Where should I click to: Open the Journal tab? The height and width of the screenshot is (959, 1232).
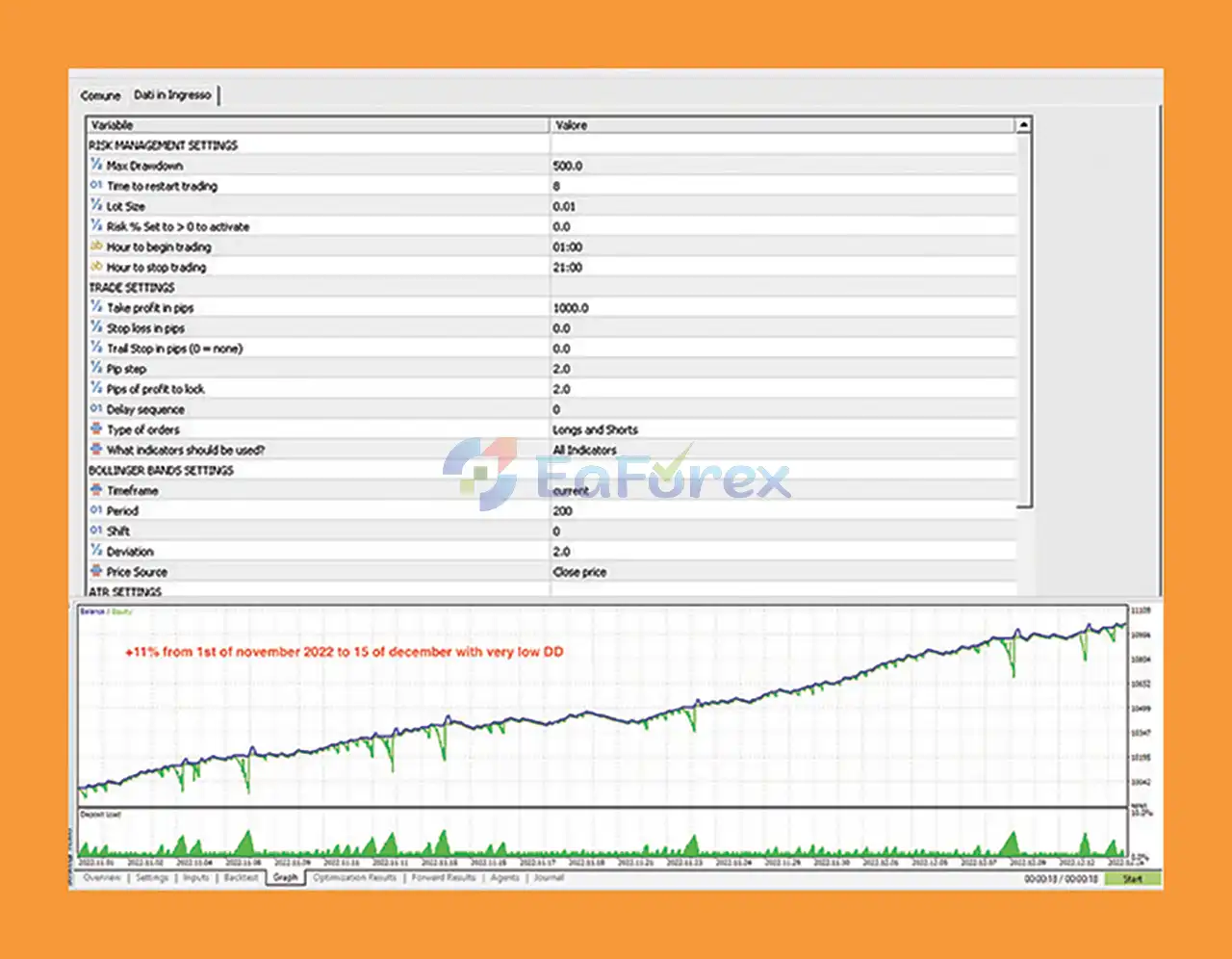click(549, 878)
